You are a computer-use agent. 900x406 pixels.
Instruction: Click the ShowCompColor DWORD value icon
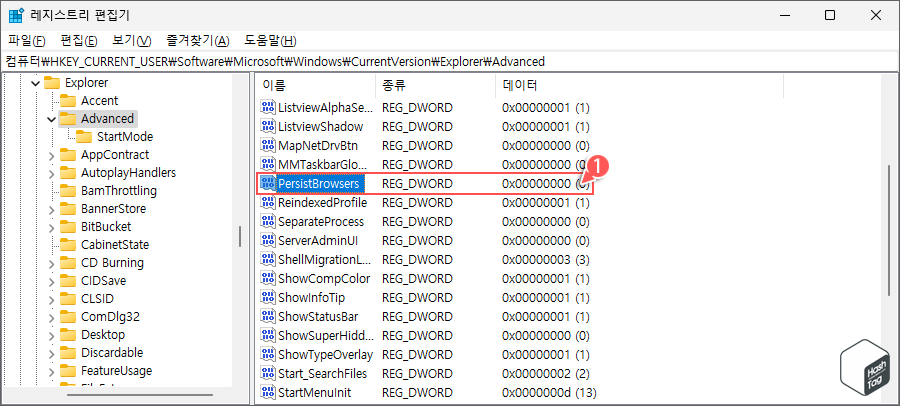point(268,279)
